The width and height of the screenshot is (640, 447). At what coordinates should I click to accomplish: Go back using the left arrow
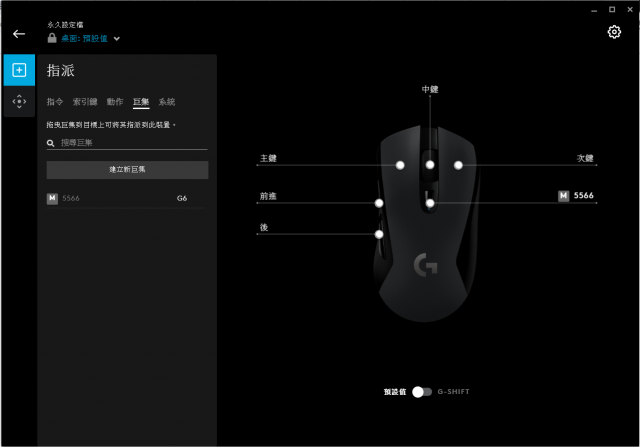tap(19, 34)
